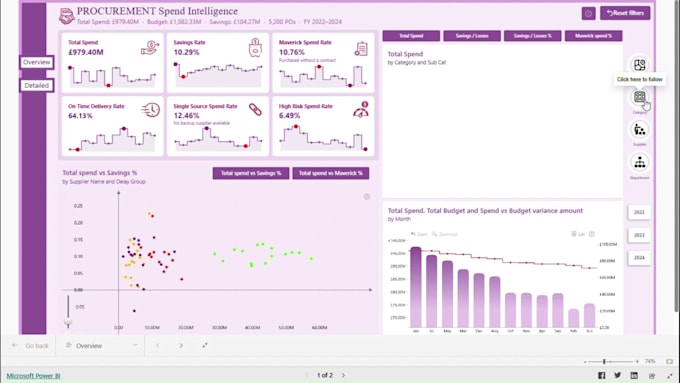This screenshot has height=383, width=680.
Task: Switch to the Overview page tab
Action: point(36,62)
